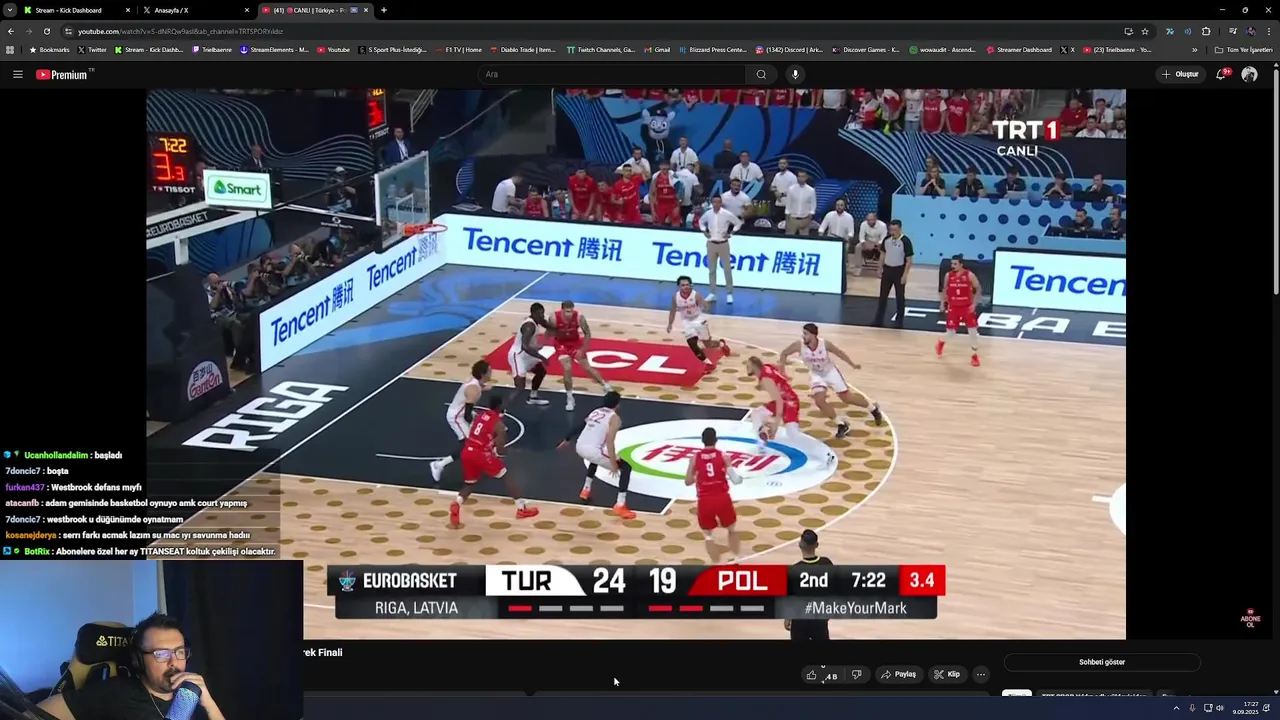Open the Discord bookmark
The height and width of the screenshot is (720, 1280).
click(x=790, y=50)
